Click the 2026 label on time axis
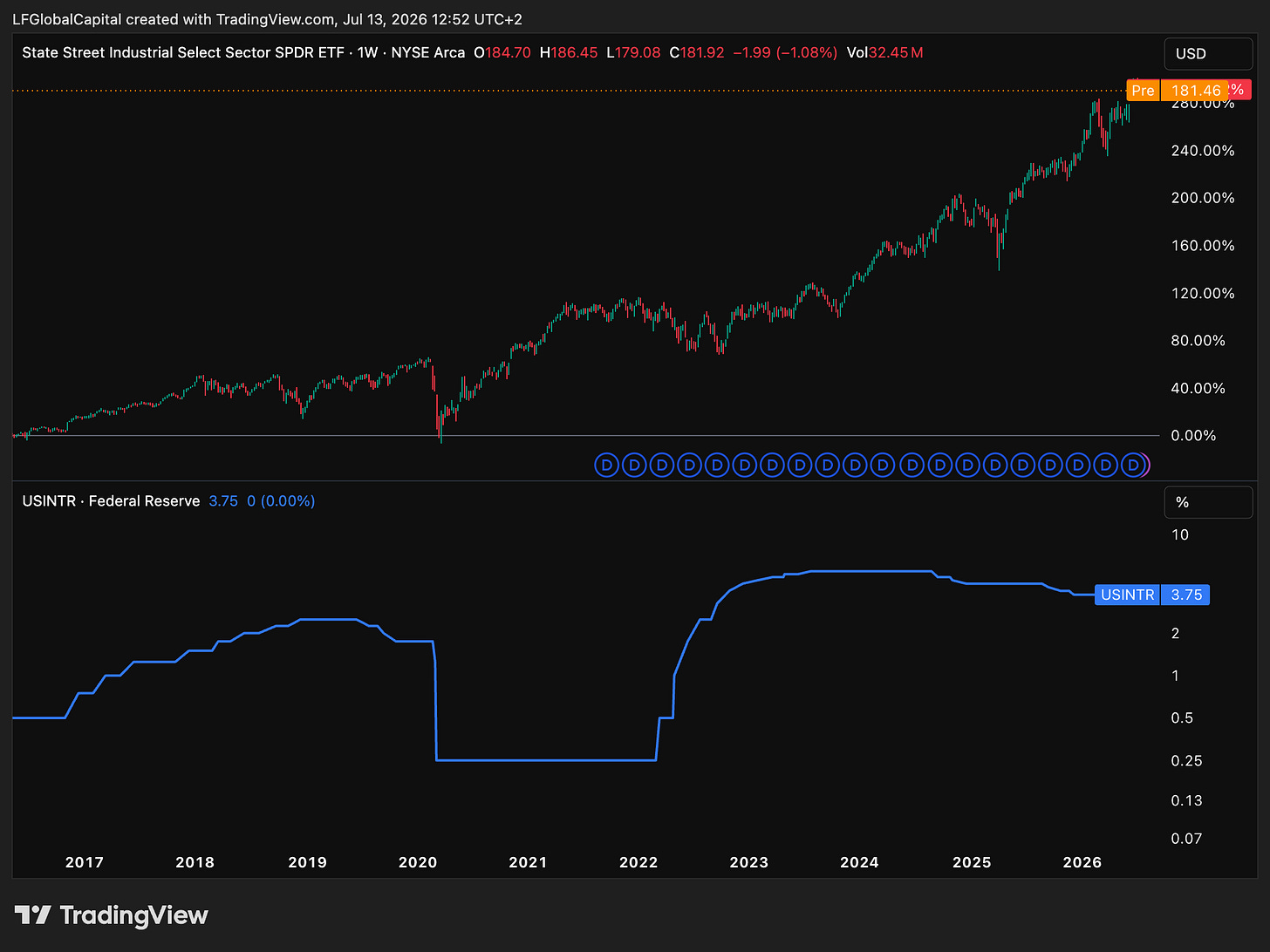Screen dimensions: 1270x952 tap(1082, 862)
